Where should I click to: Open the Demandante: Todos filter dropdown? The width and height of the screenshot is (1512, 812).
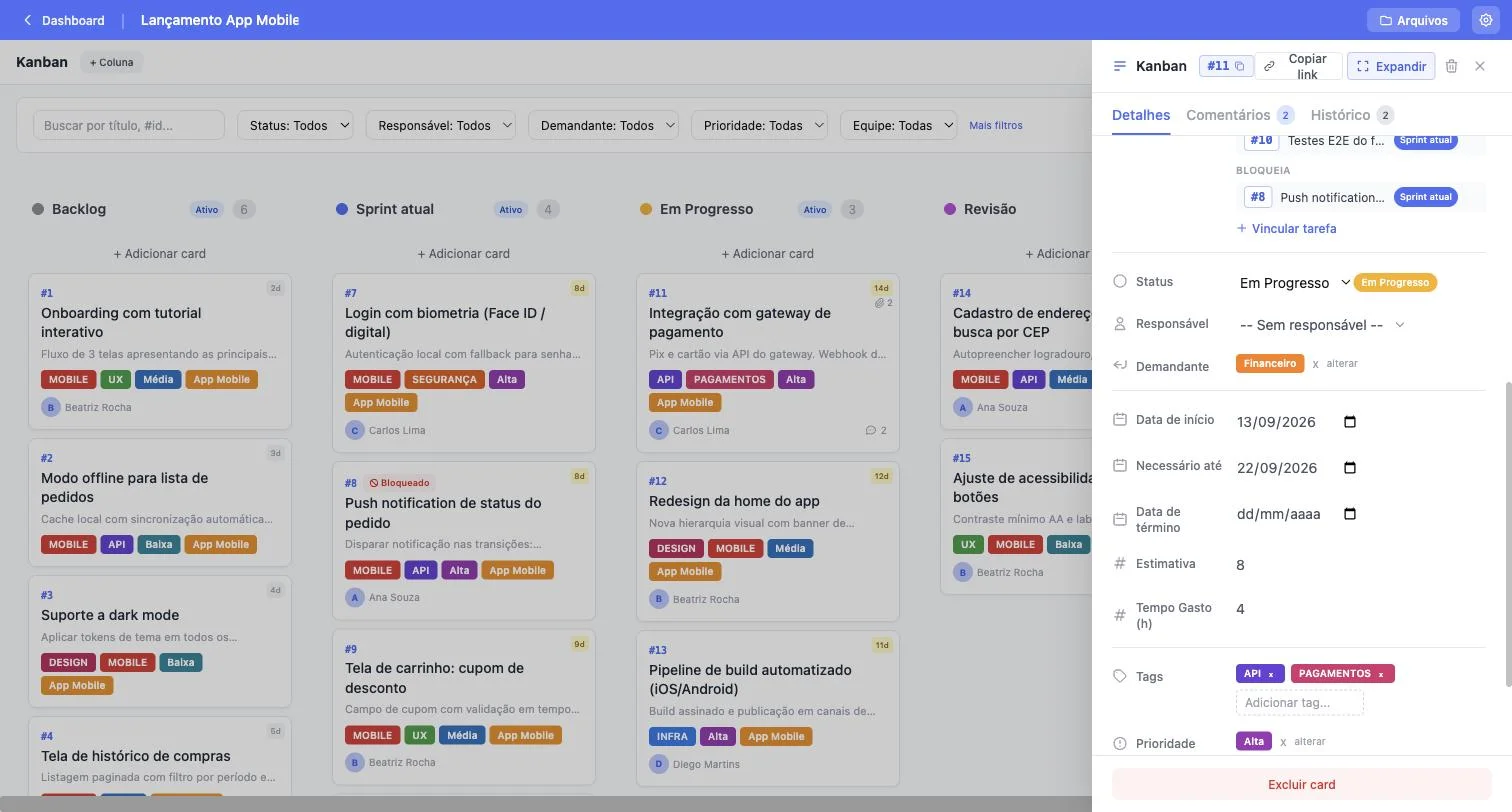603,125
